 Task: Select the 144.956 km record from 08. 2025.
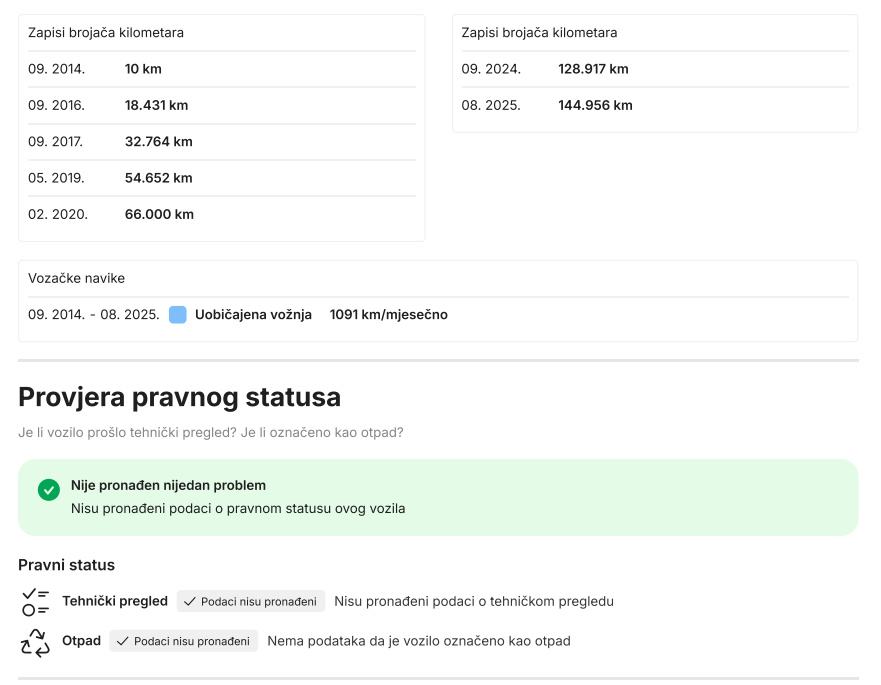click(595, 105)
